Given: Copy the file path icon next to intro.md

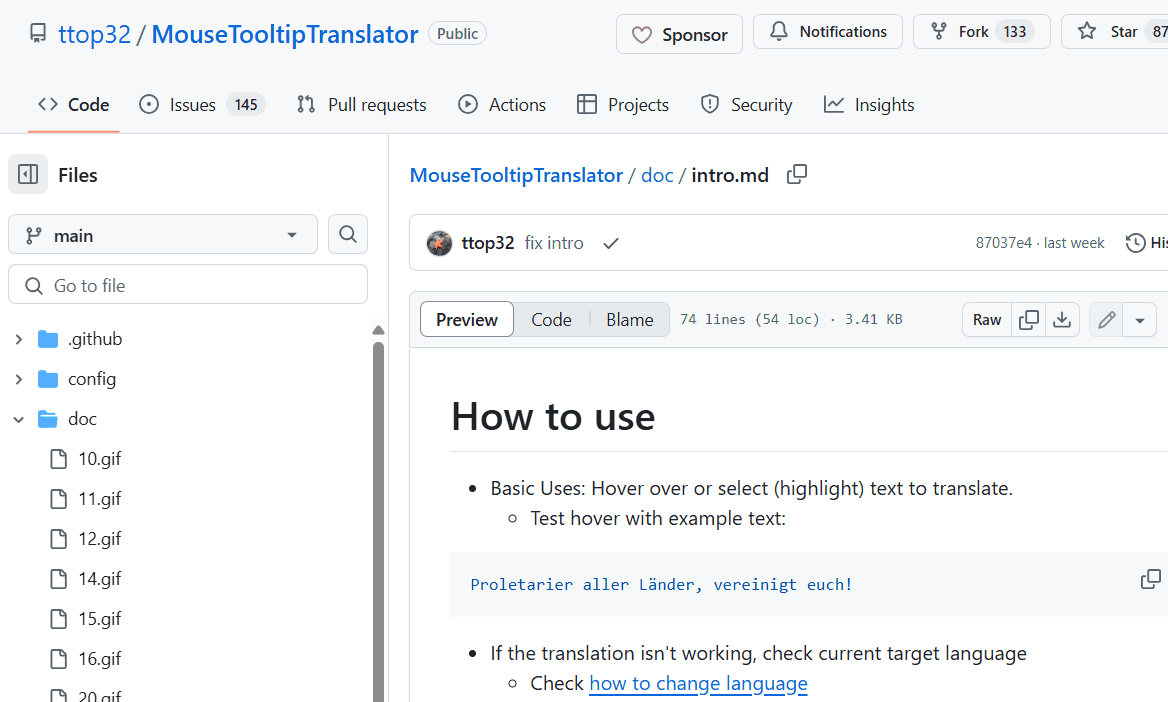Looking at the screenshot, I should pos(796,174).
